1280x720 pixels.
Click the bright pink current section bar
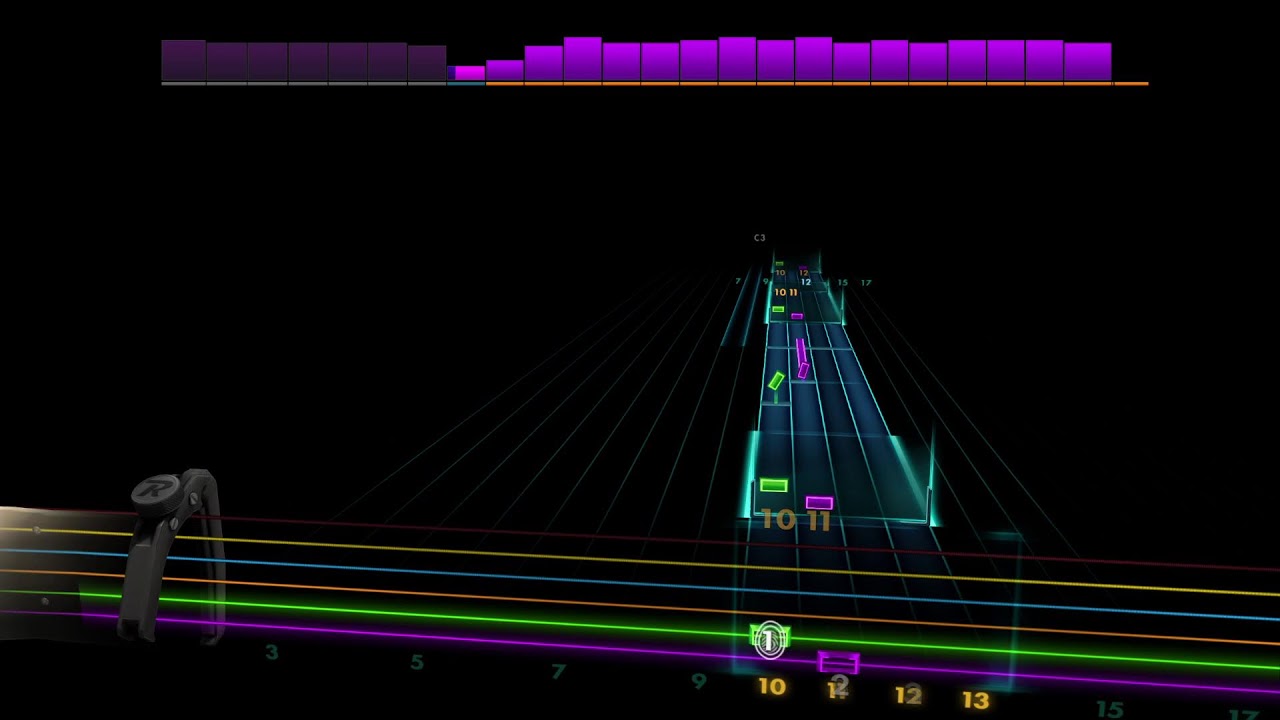pos(469,73)
